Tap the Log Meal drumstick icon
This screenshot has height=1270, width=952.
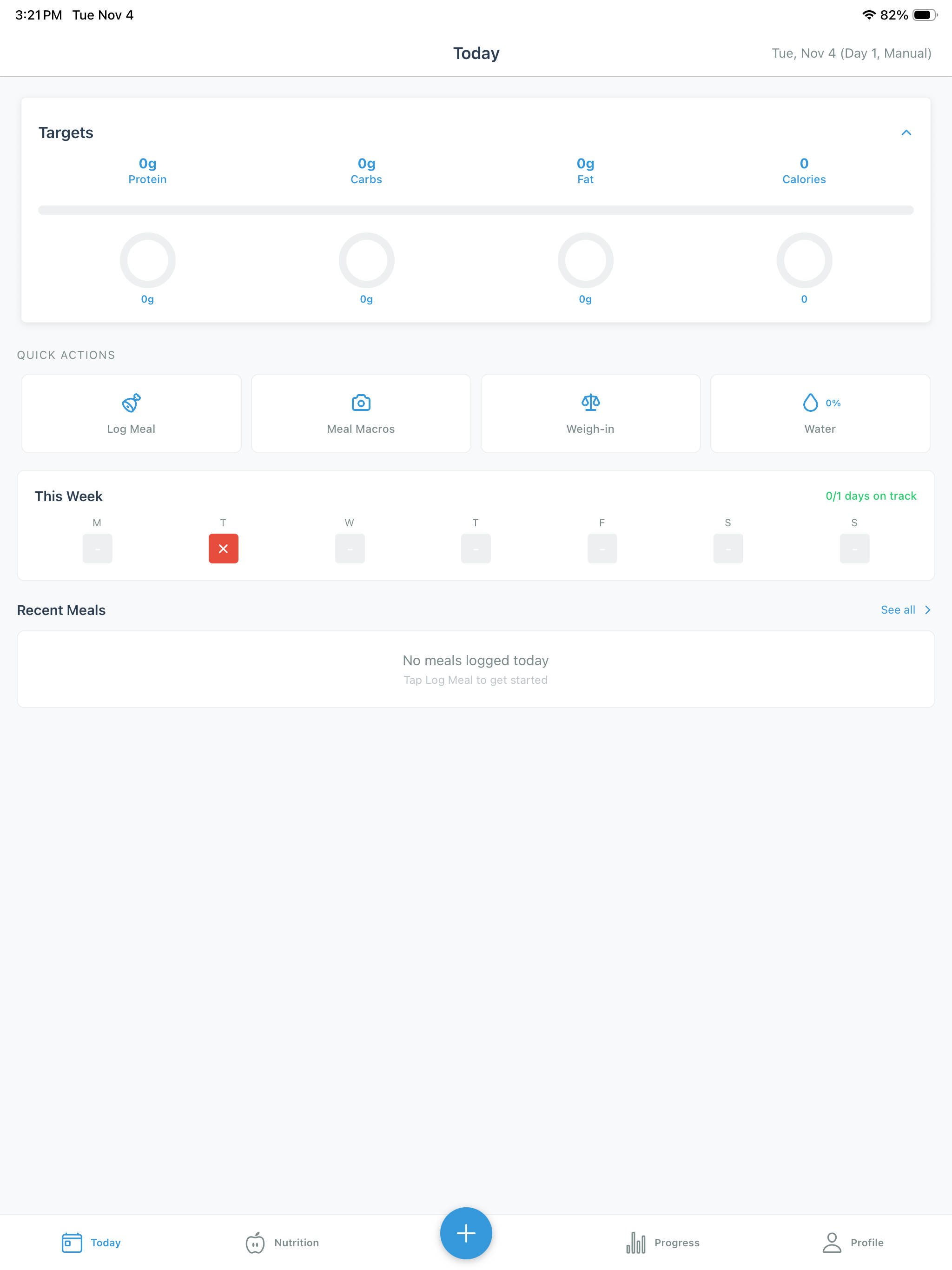point(131,403)
